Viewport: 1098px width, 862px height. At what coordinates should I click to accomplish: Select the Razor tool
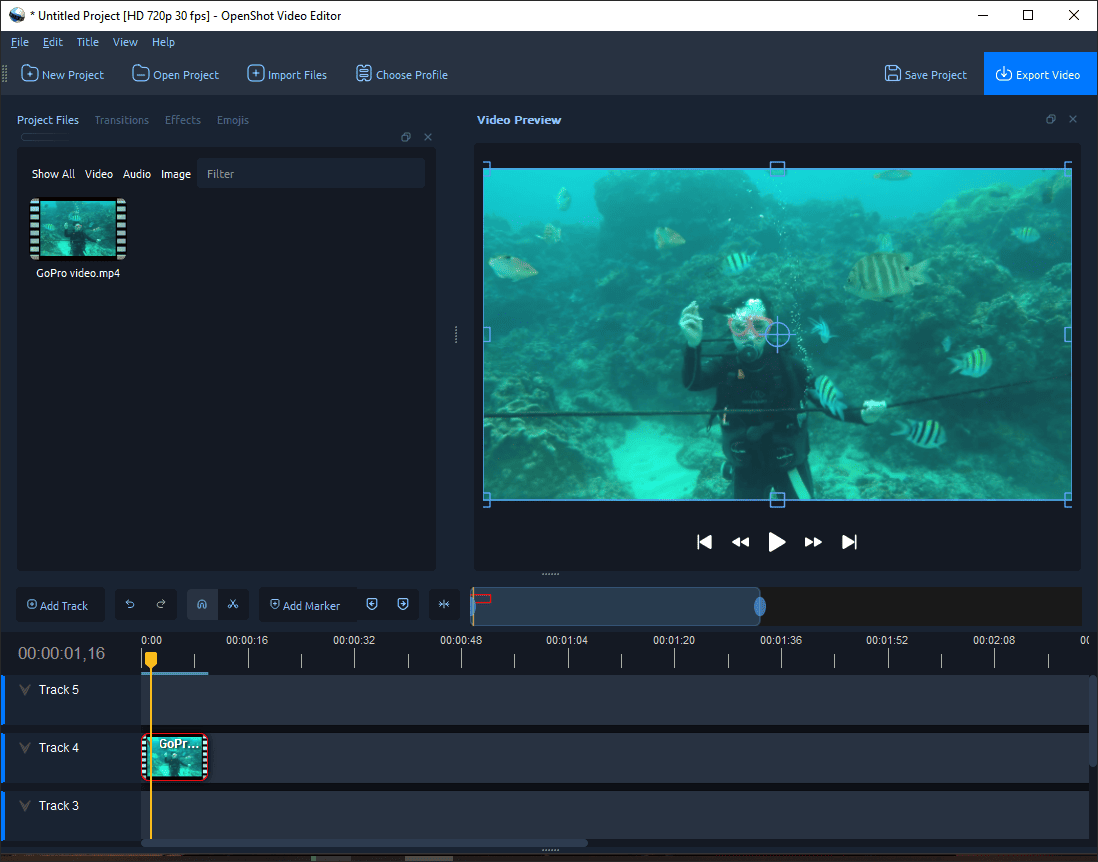point(233,604)
